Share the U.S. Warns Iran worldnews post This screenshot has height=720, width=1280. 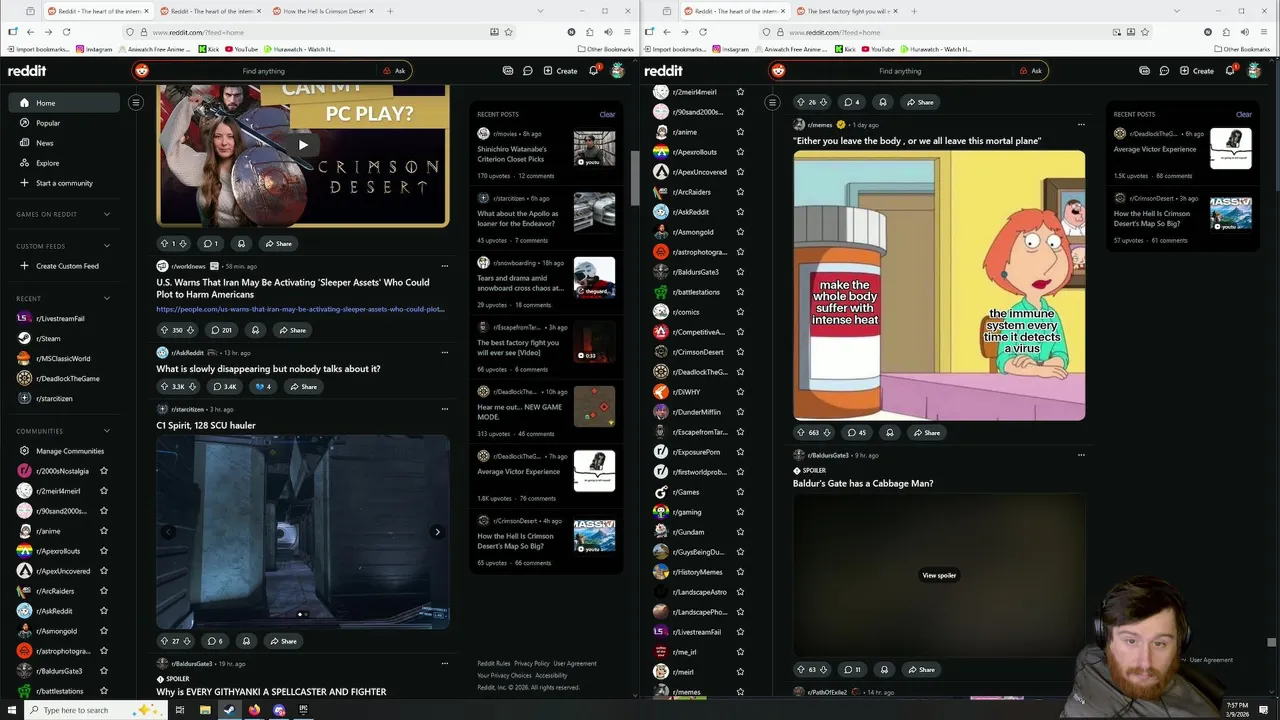pyautogui.click(x=292, y=330)
